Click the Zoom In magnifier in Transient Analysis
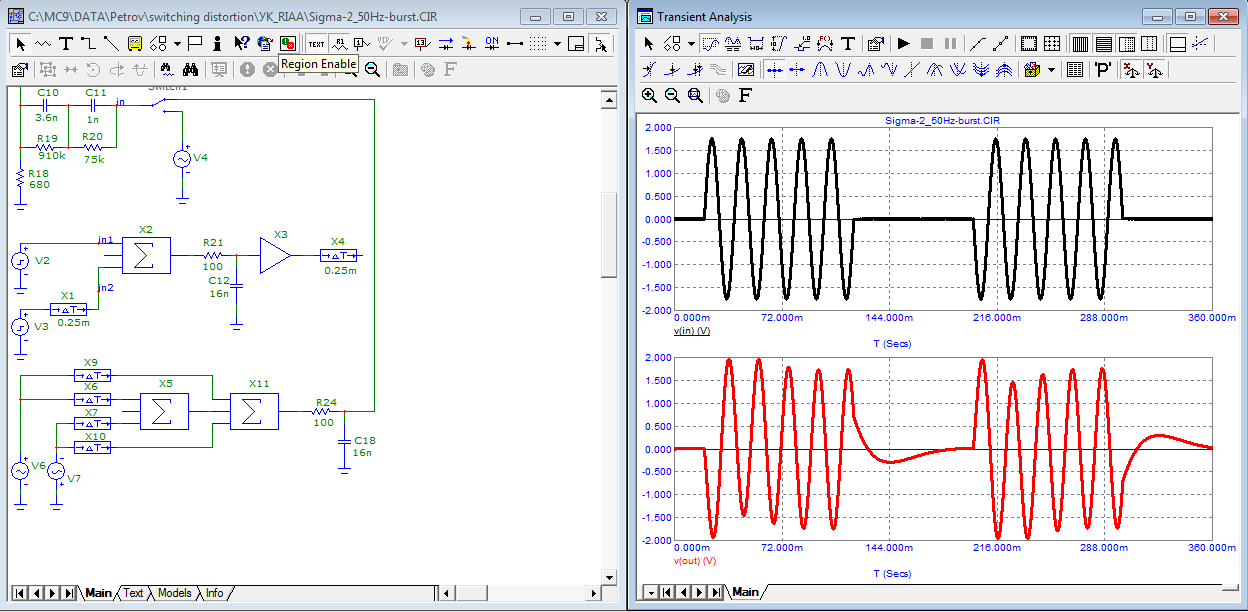This screenshot has width=1248, height=612. click(650, 95)
